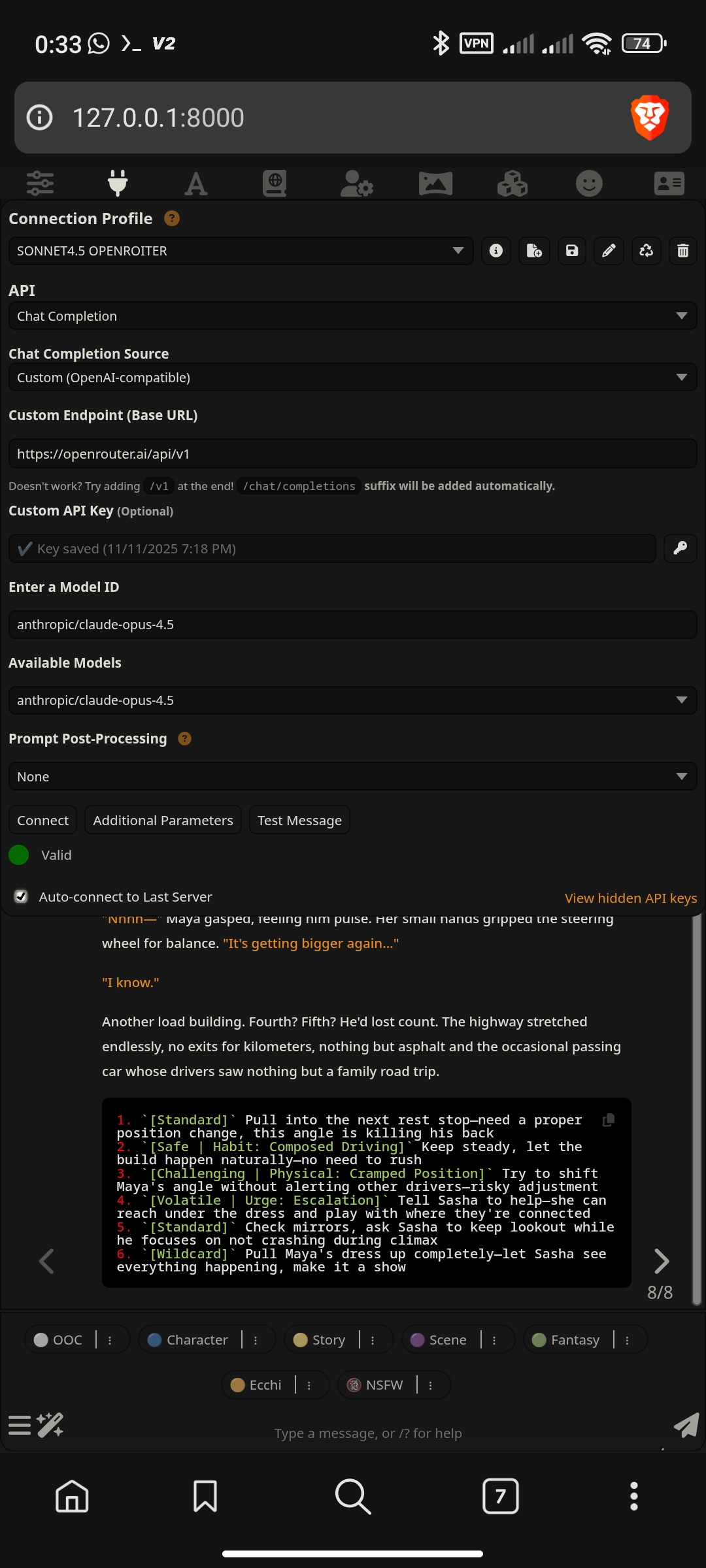Delete the connection profile with the trash icon

tap(682, 251)
